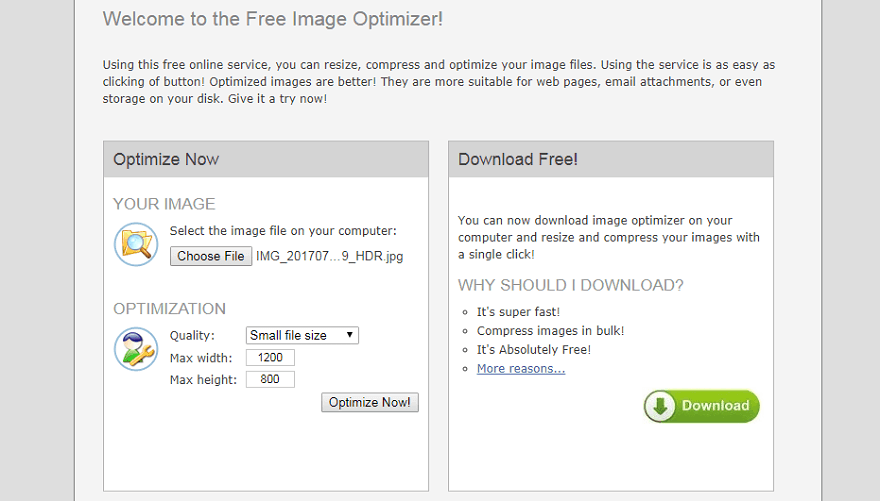This screenshot has width=880, height=501.
Task: Click the Quality: label
Action: [192, 336]
